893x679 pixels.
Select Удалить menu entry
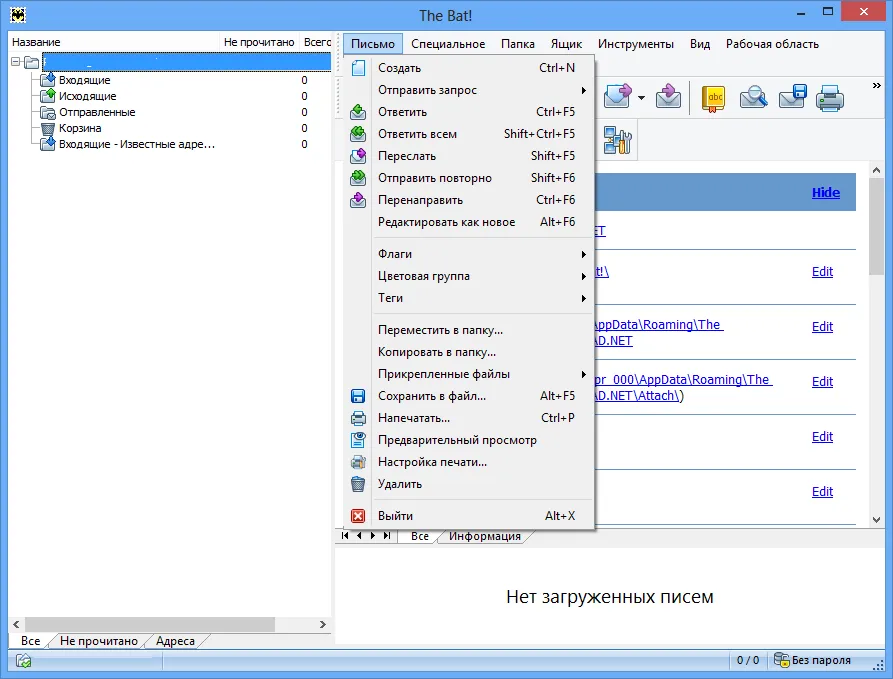click(x=469, y=484)
